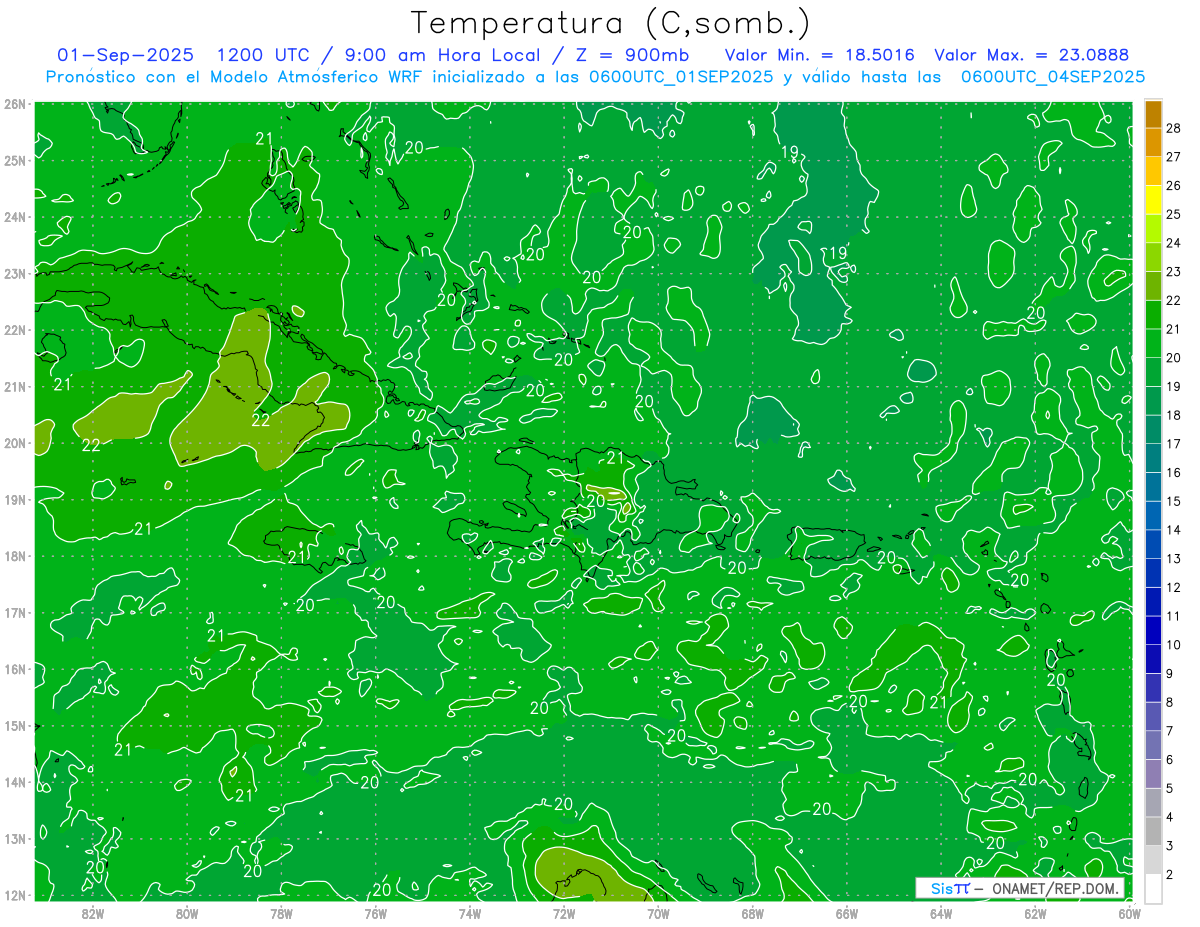Click legend value 28 on the color bar
This screenshot has width=1200, height=927.
[x=1174, y=128]
